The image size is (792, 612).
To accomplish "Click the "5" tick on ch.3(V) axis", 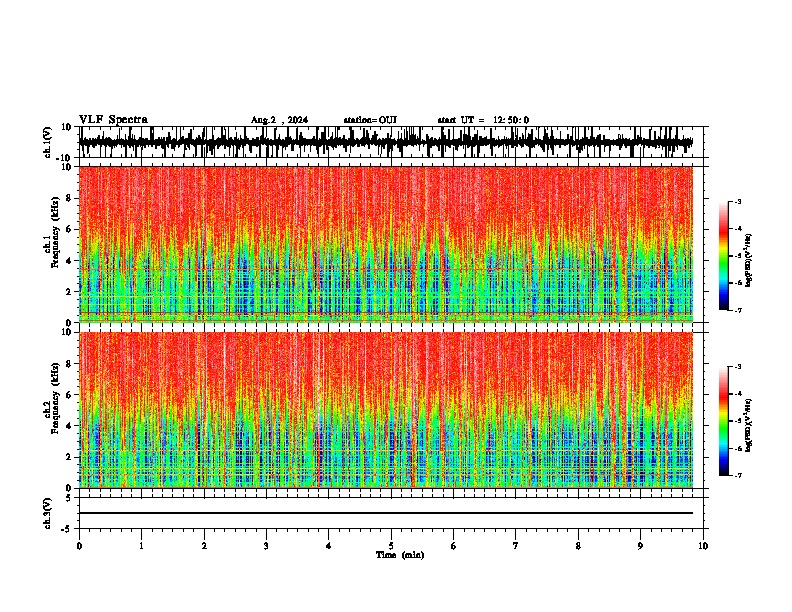I will coord(69,498).
